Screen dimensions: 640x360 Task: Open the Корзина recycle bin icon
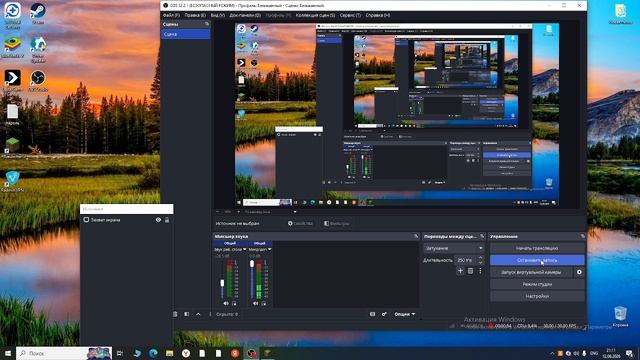pos(620,317)
